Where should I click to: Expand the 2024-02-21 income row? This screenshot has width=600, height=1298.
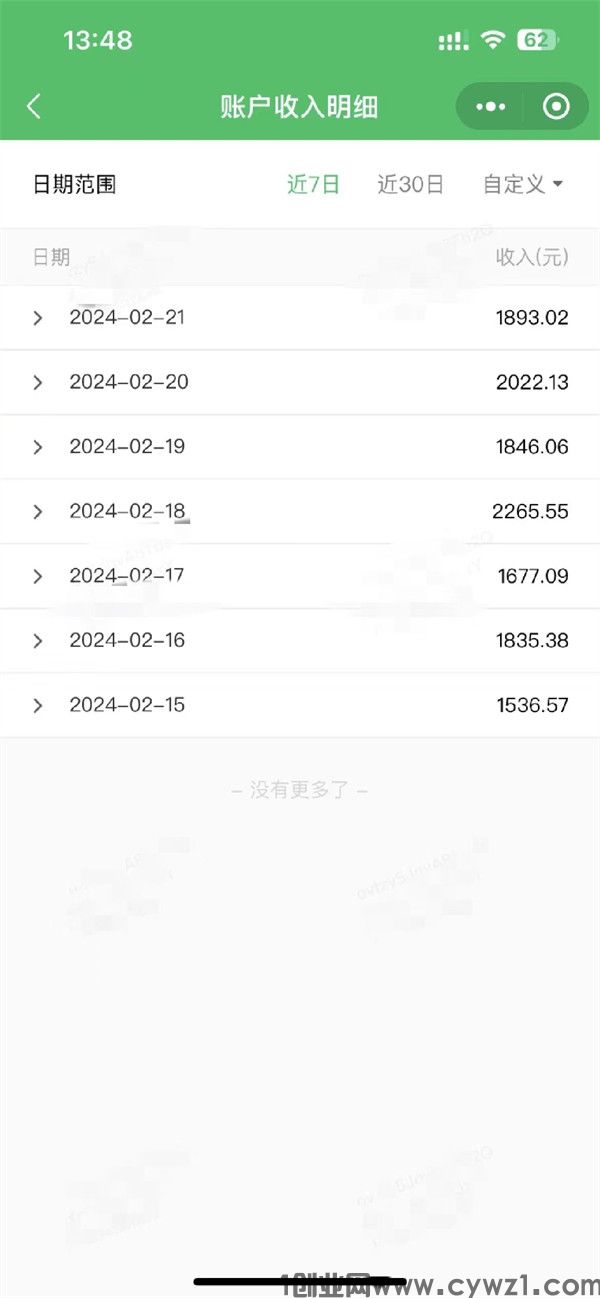click(x=38, y=318)
